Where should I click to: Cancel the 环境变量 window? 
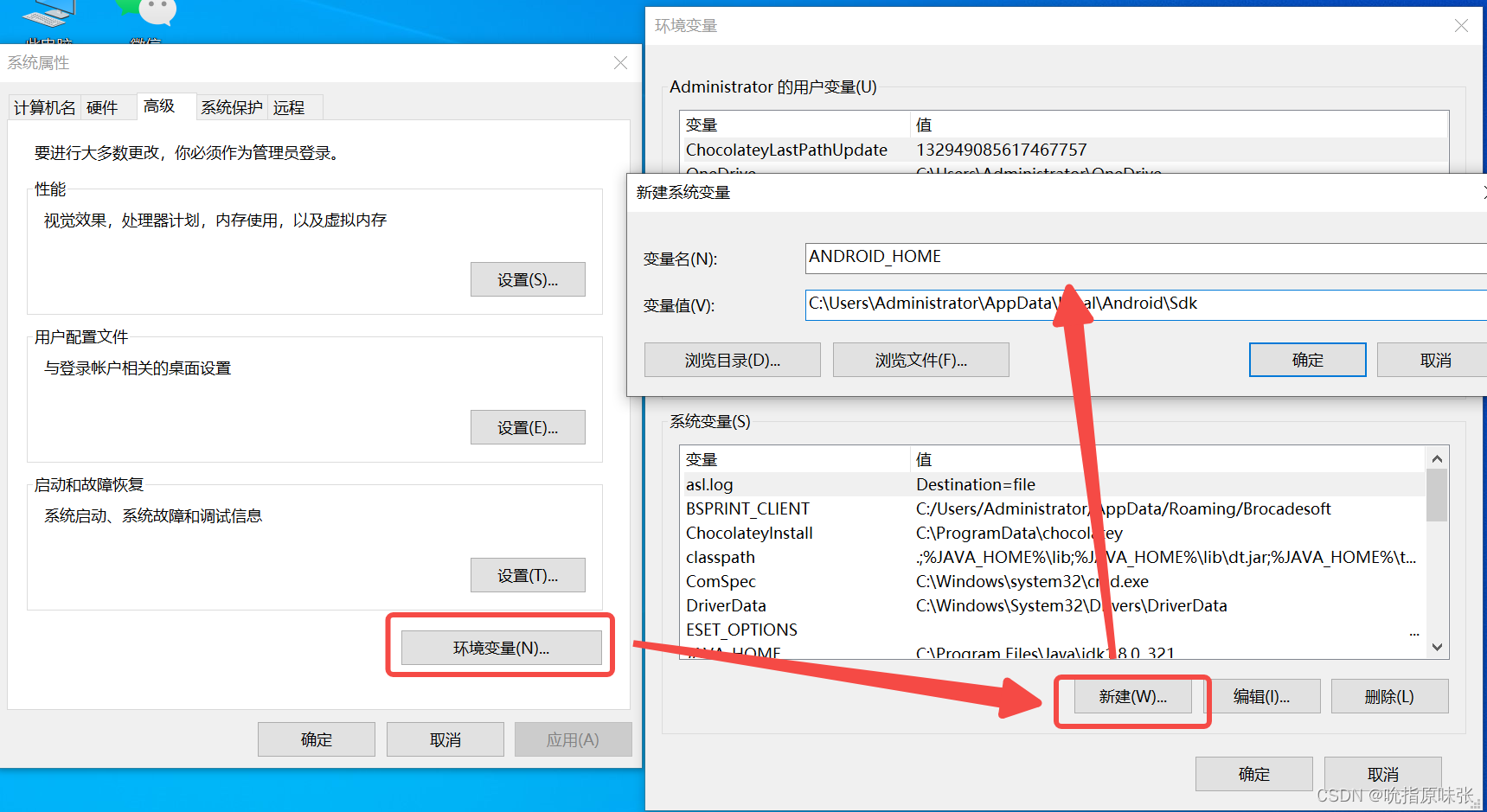1382,774
